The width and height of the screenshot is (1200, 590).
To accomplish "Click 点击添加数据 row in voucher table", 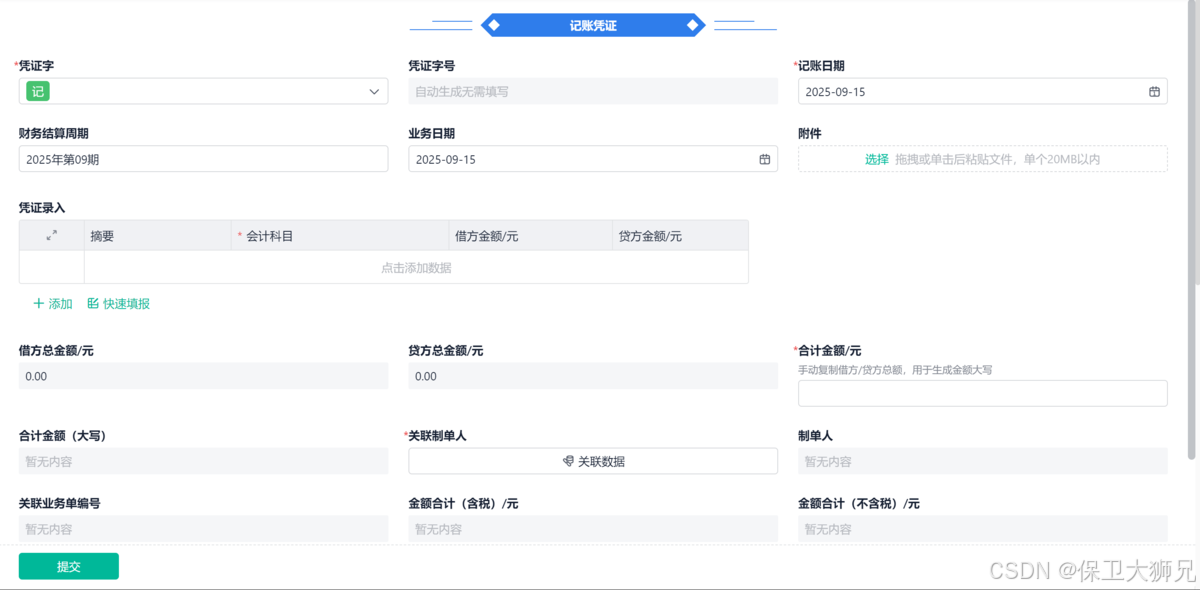I will pos(416,268).
